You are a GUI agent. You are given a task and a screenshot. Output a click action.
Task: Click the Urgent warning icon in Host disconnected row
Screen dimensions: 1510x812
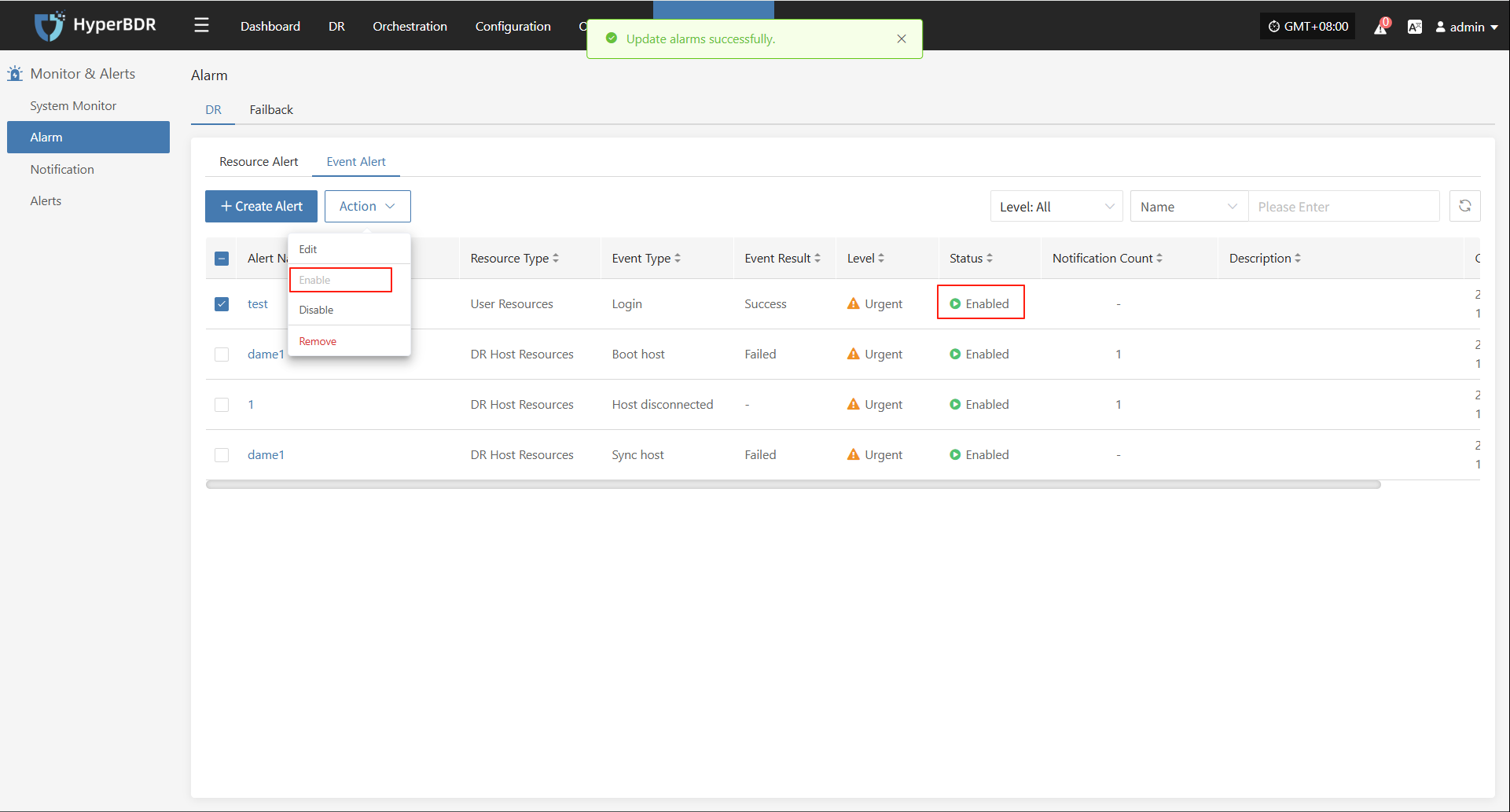pyautogui.click(x=853, y=404)
